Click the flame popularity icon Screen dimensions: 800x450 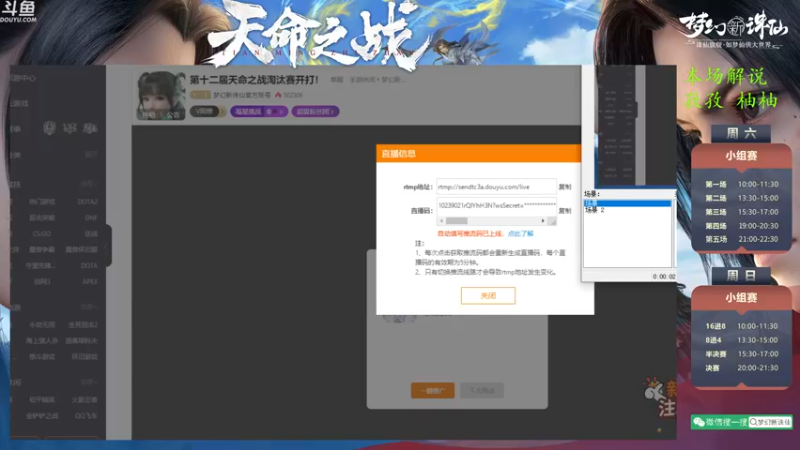278,95
